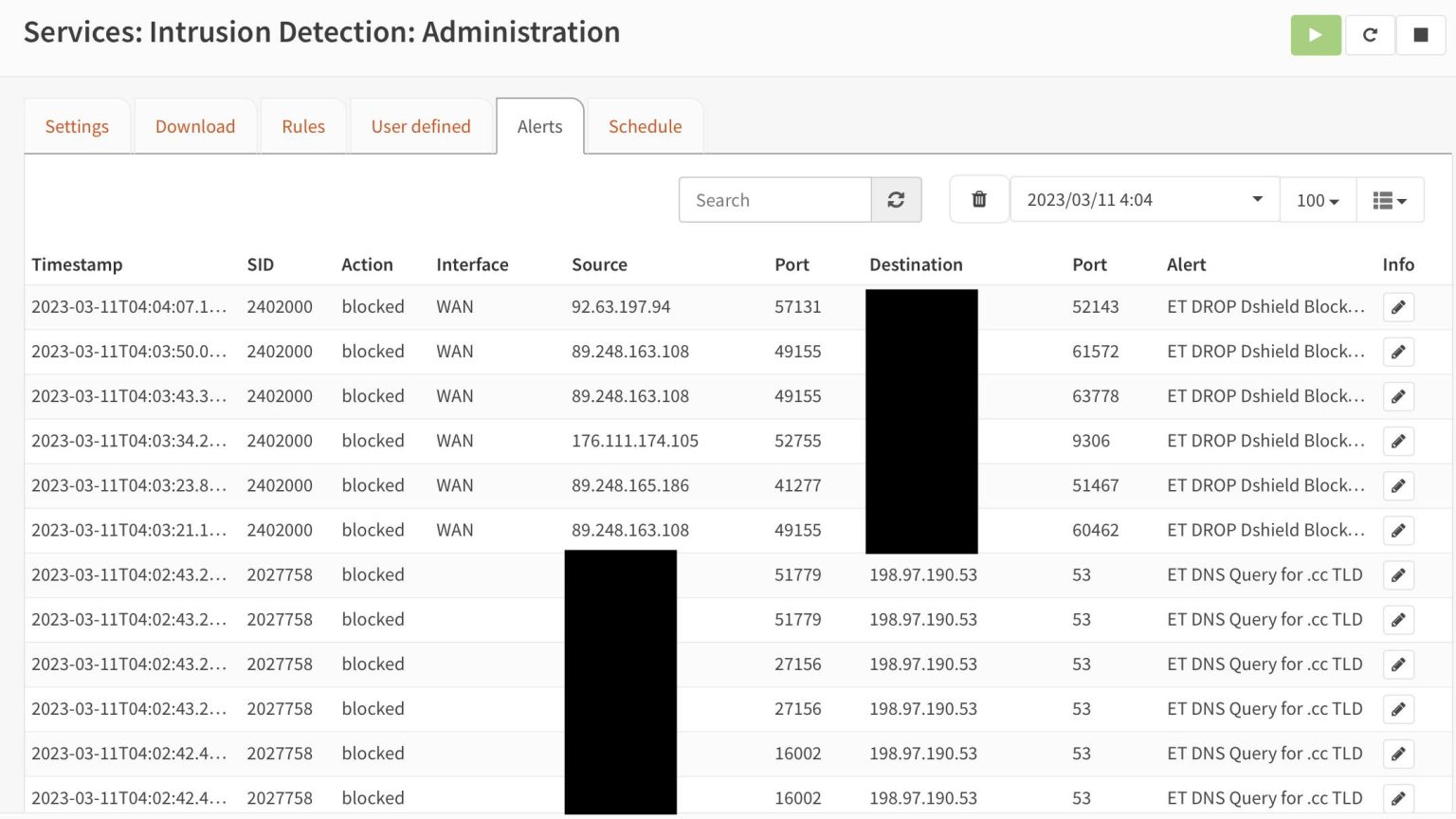This screenshot has height=819, width=1456.
Task: Expand the column selection dropdown
Action: (x=1390, y=199)
